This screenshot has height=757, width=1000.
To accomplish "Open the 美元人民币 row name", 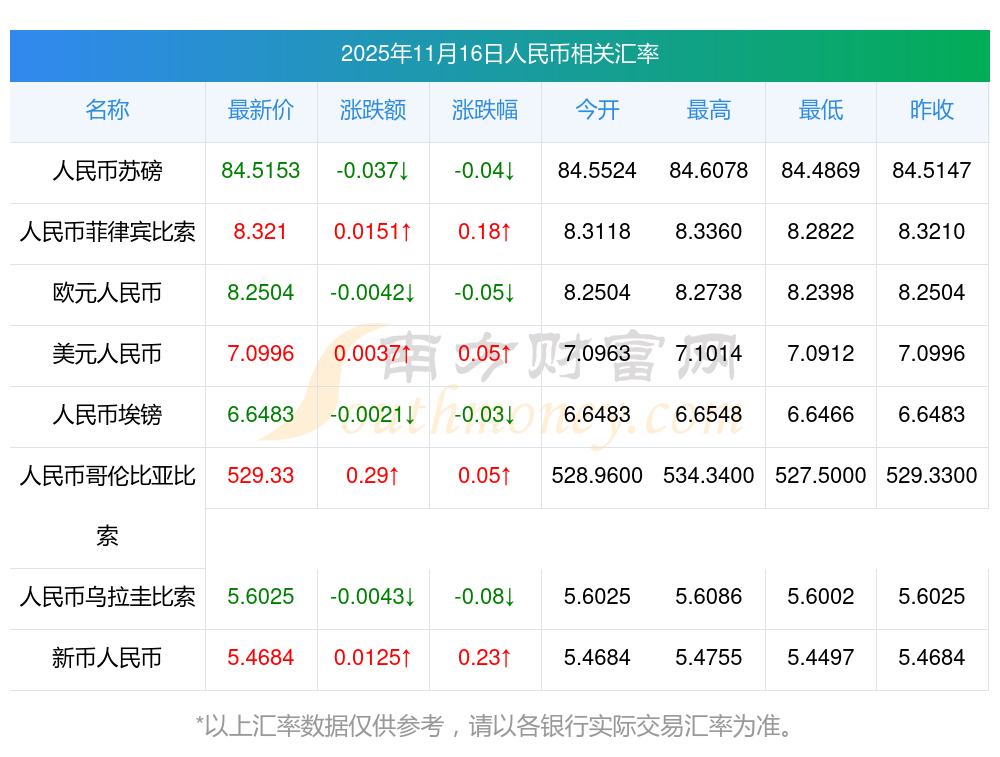I will (x=107, y=354).
